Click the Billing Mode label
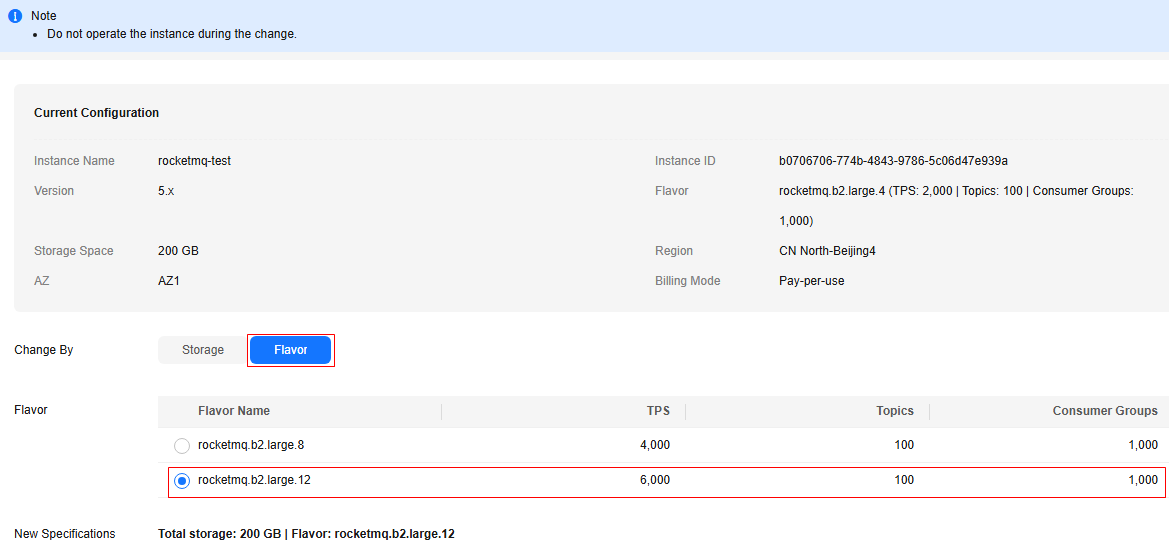Viewport: 1169px width, 557px height. pos(687,281)
